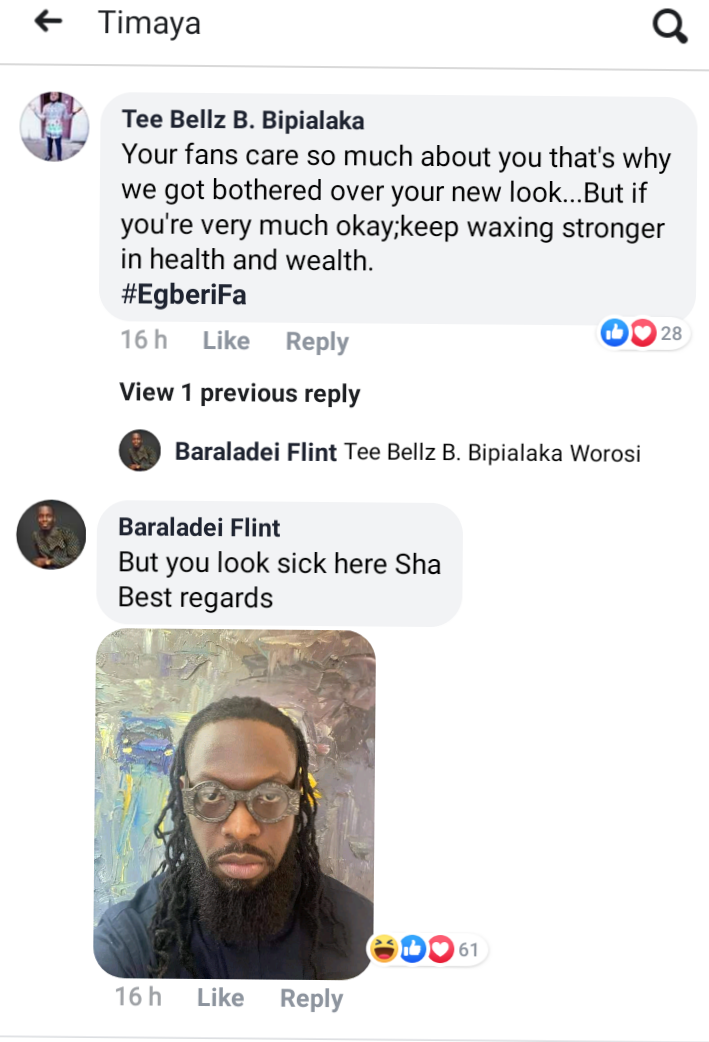Open search with the magnifier icon
Viewport: 709px width, 1042px height.
tap(669, 26)
